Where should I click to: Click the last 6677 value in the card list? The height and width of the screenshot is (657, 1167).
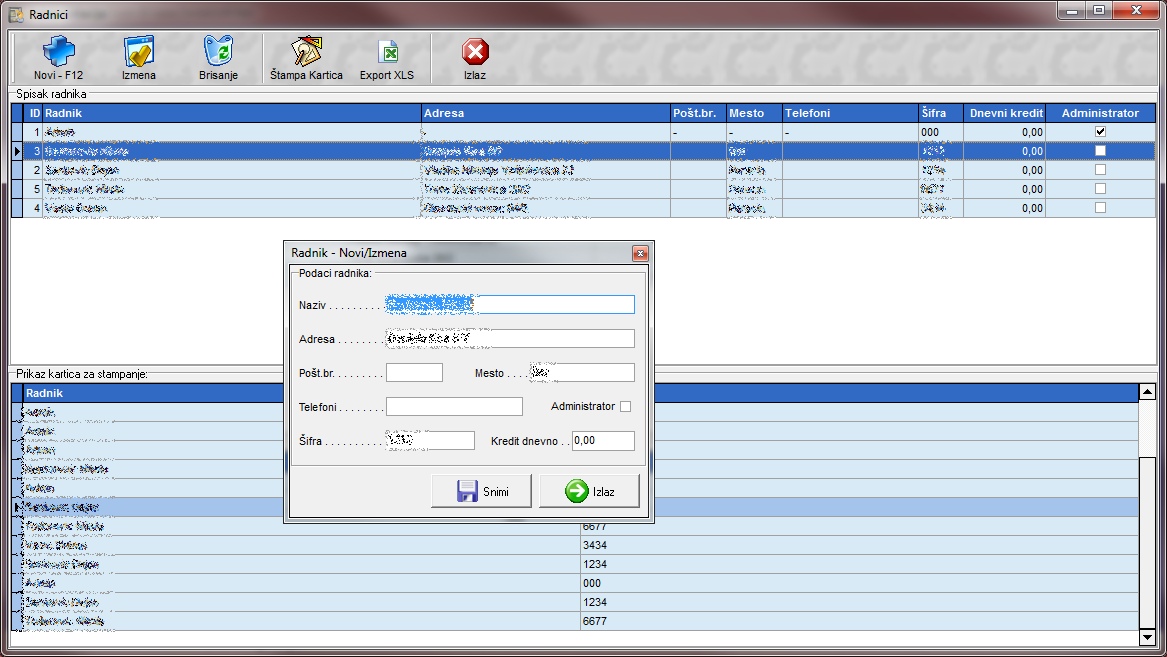pyautogui.click(x=595, y=621)
